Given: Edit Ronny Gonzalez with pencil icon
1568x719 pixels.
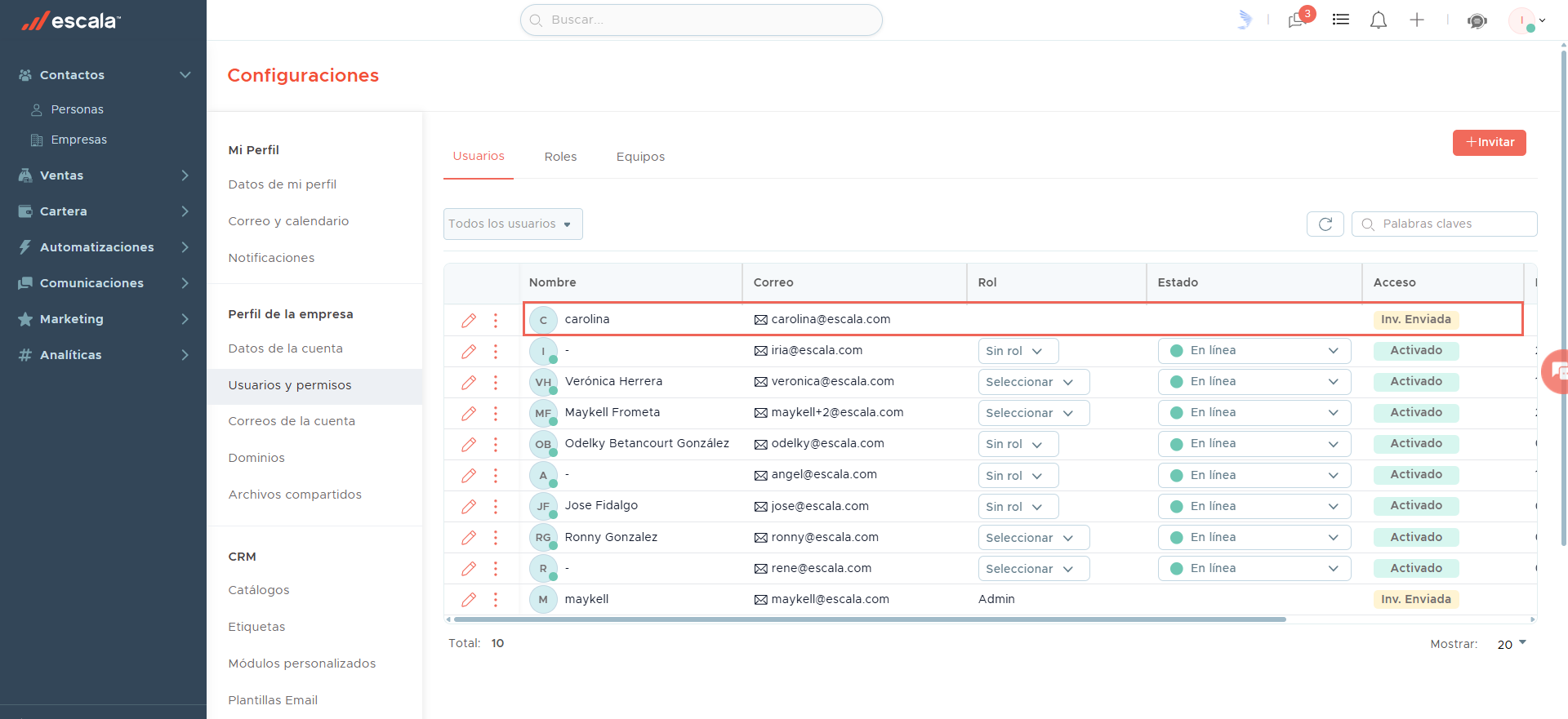Looking at the screenshot, I should (469, 537).
